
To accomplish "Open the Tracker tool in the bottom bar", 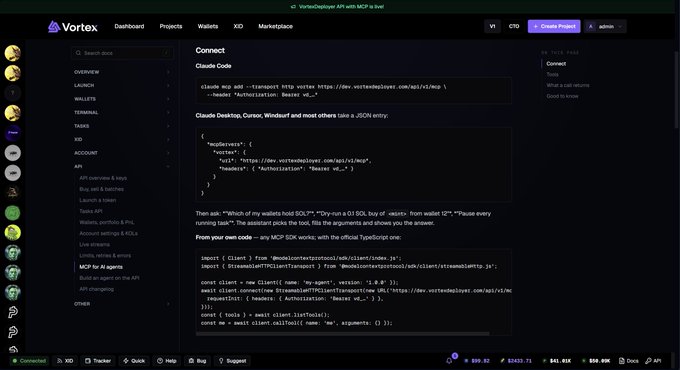I will click(x=98, y=361).
